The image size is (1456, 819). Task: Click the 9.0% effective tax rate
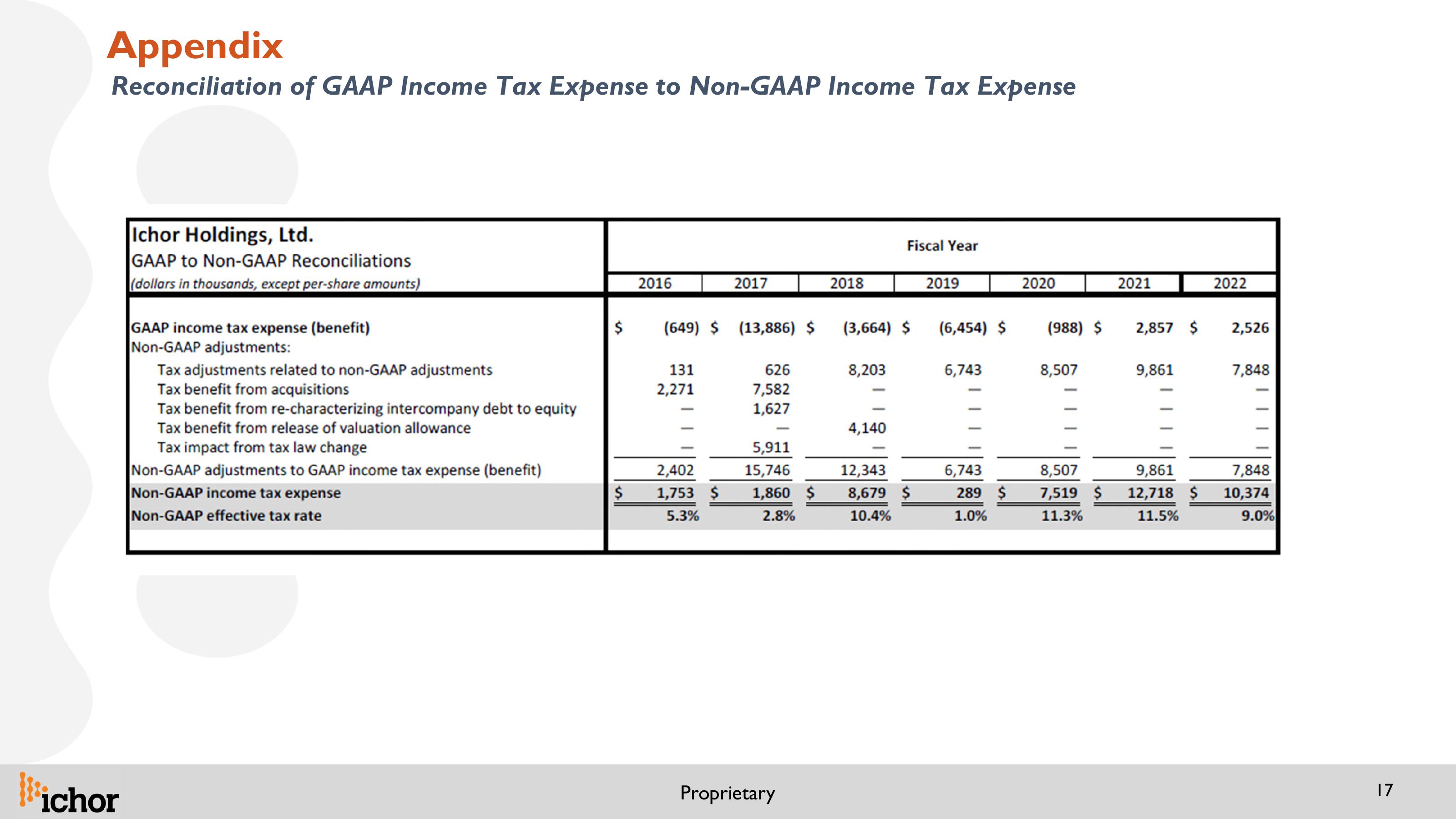point(1258,516)
